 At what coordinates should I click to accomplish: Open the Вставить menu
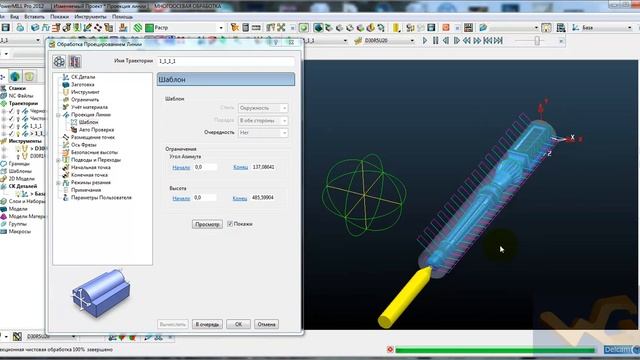point(34,17)
